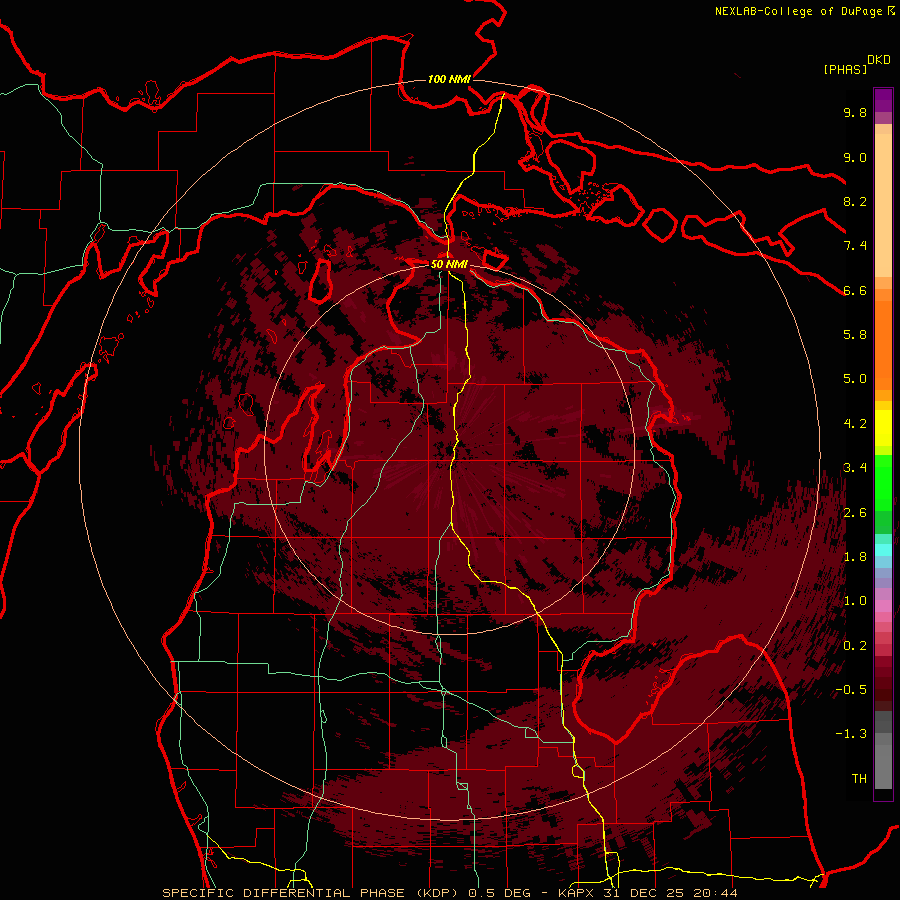The width and height of the screenshot is (900, 900).
Task: Click the 9.8 value on the color scale
Action: pos(855,112)
